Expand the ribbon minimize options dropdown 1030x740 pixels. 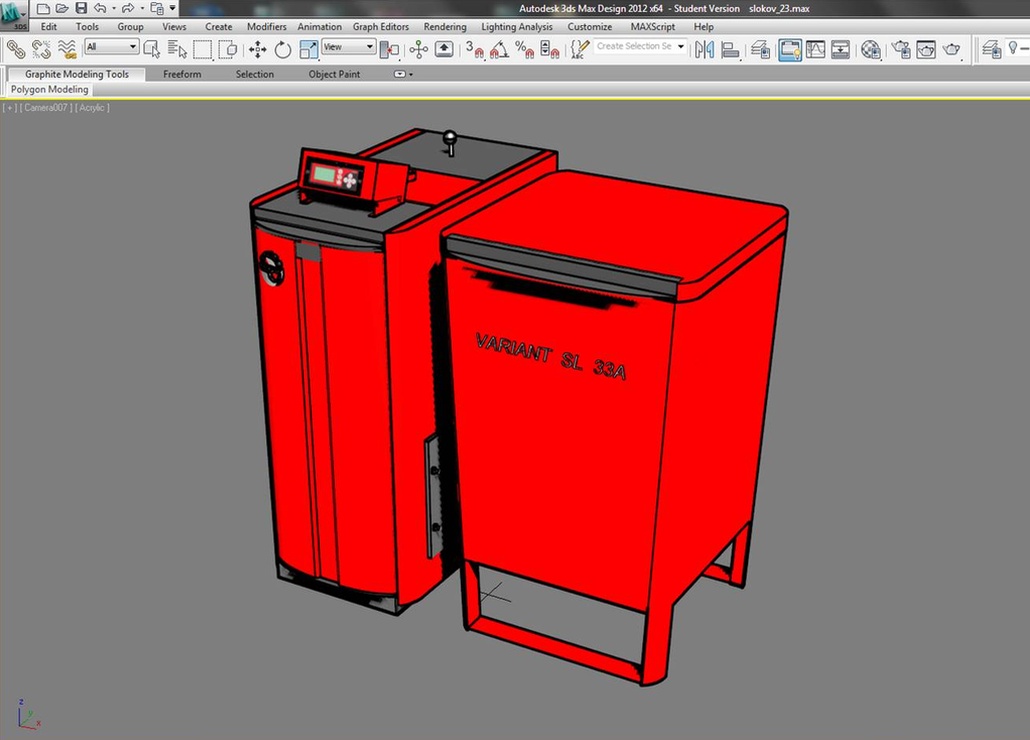pyautogui.click(x=403, y=74)
